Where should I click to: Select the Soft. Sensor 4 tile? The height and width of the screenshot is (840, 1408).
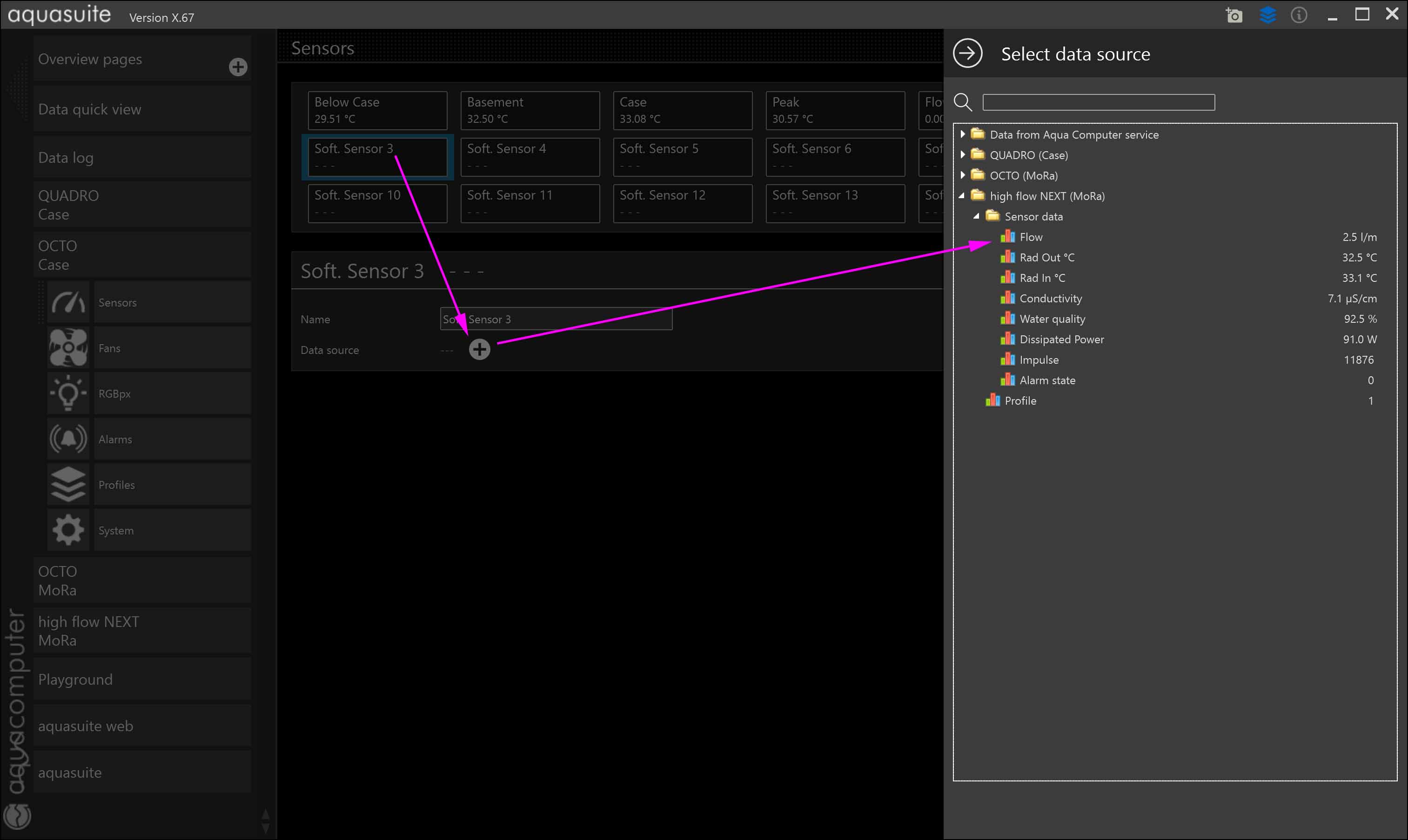(x=530, y=157)
